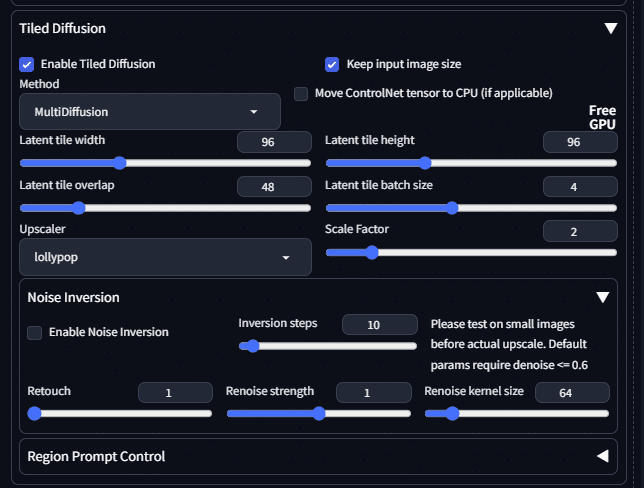This screenshot has height=488, width=644.
Task: Expand the Region Prompt Control section arrow
Action: tap(603, 456)
